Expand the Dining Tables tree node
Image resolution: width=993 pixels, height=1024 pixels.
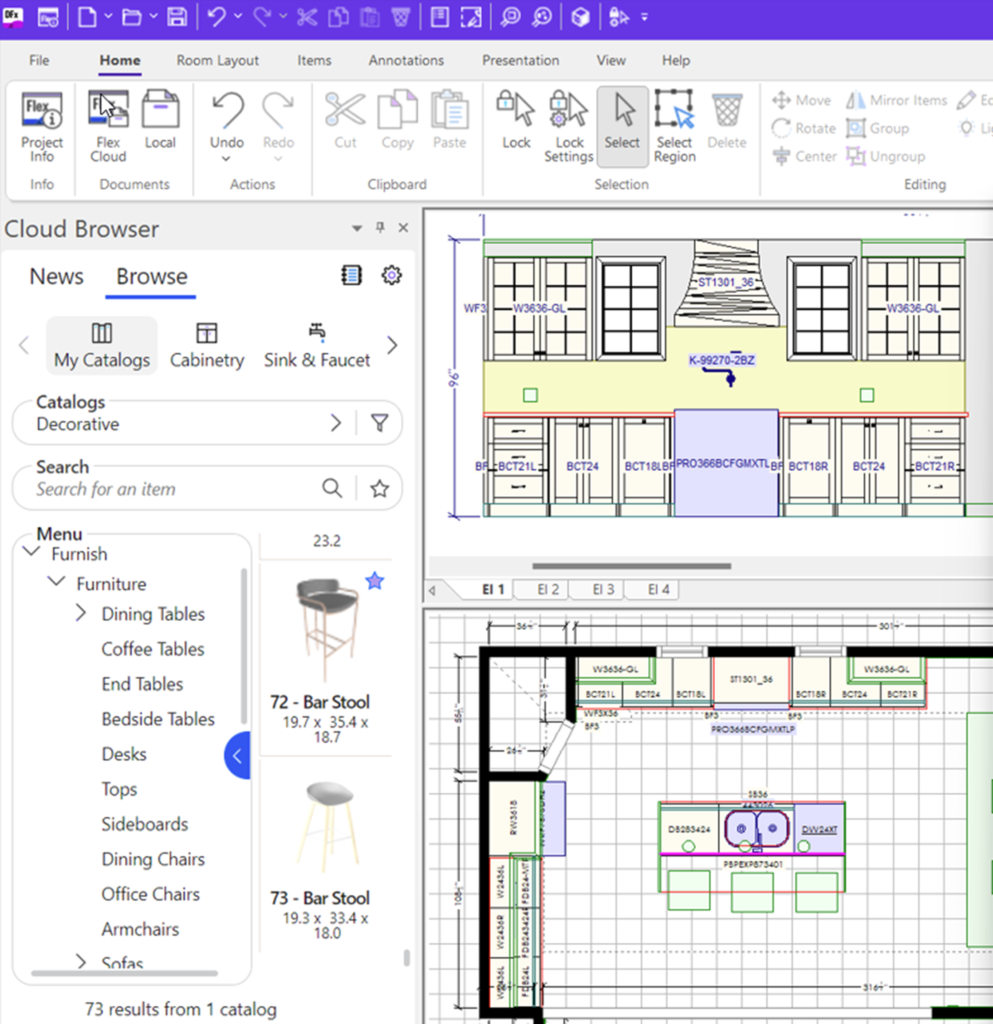tap(81, 614)
